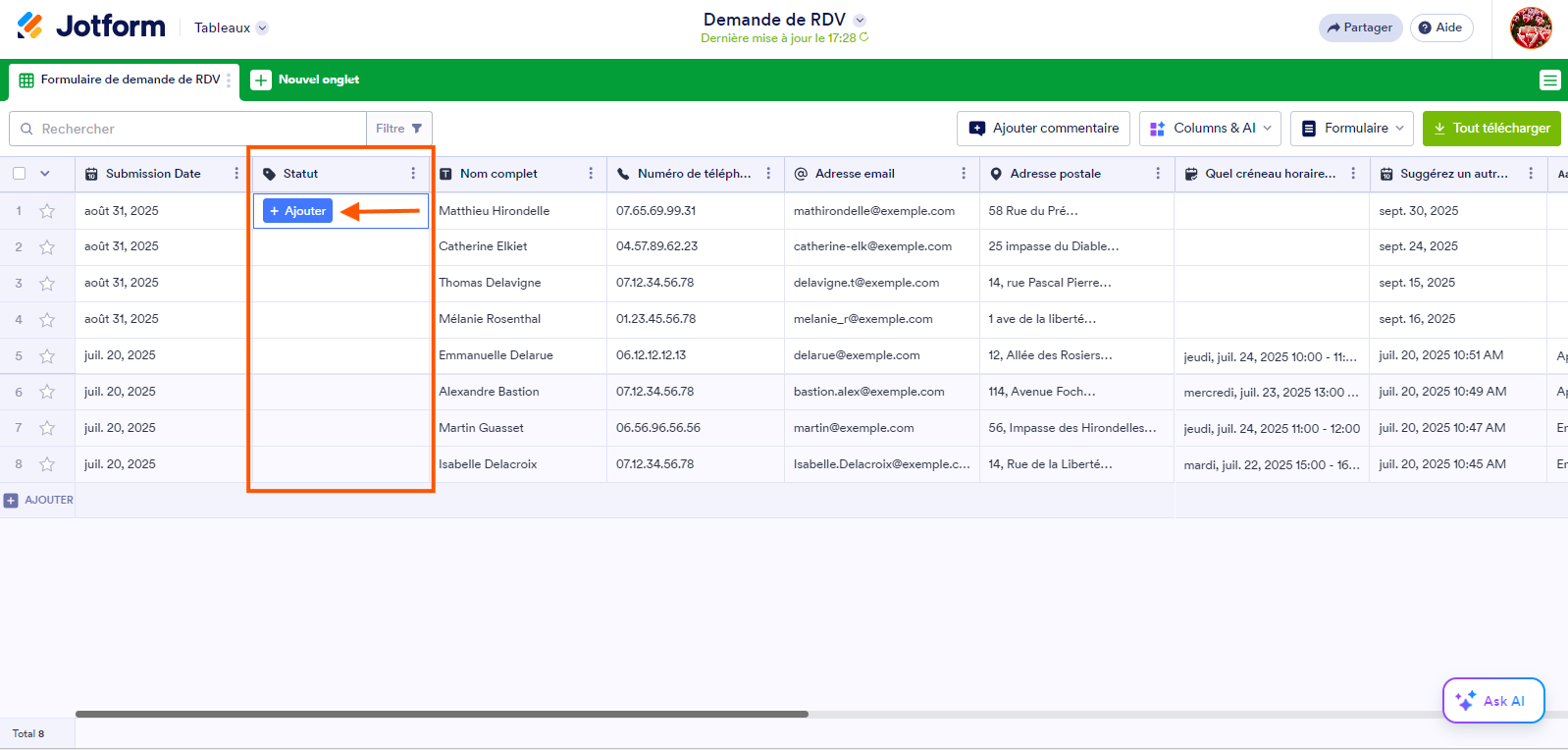Create a new tab with Nouvel onglet
The height and width of the screenshot is (750, 1568).
click(x=305, y=80)
